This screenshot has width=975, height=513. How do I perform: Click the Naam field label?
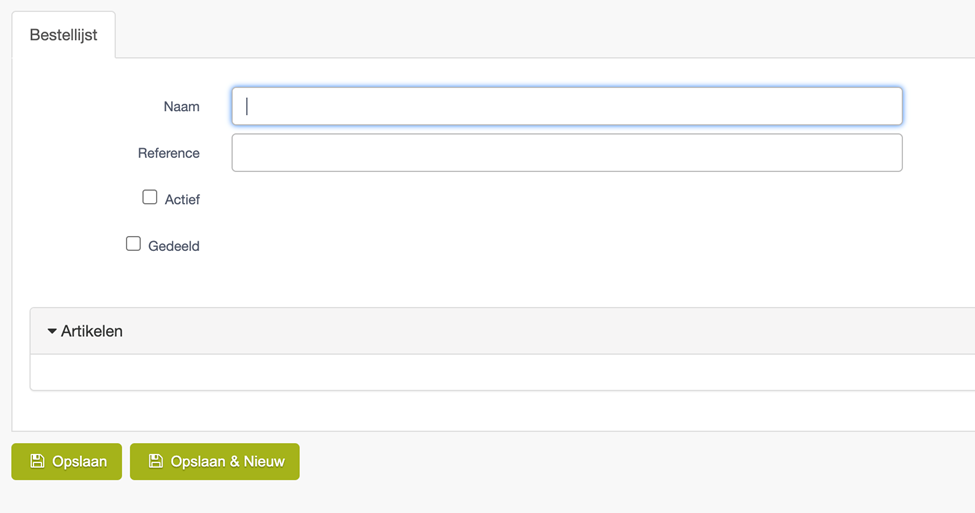click(x=182, y=107)
